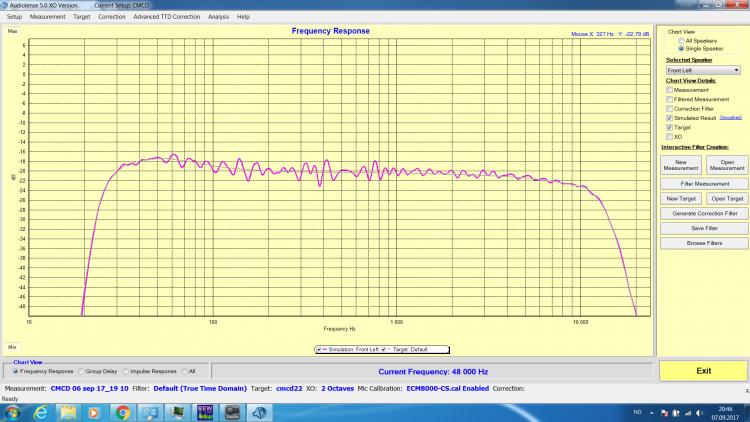Switch chart to Group Delay view

(x=84, y=370)
